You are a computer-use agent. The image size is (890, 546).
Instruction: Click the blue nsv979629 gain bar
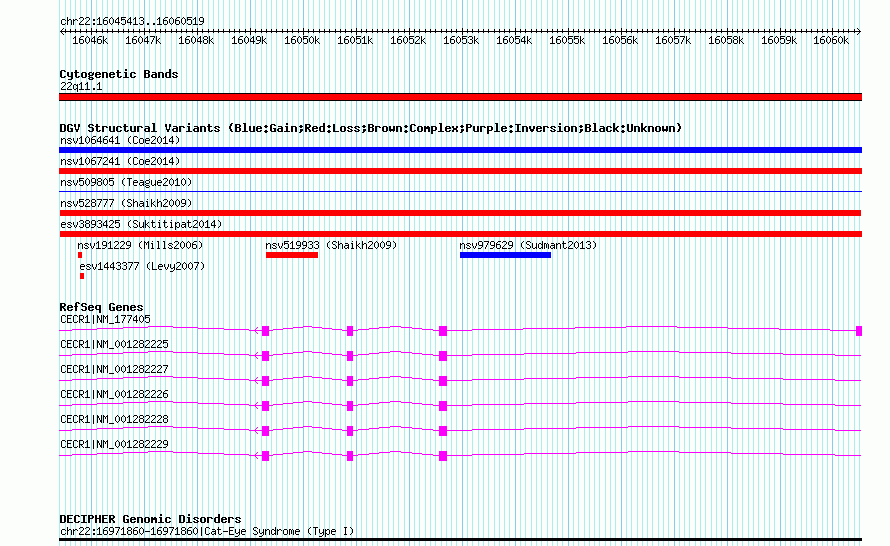505,255
